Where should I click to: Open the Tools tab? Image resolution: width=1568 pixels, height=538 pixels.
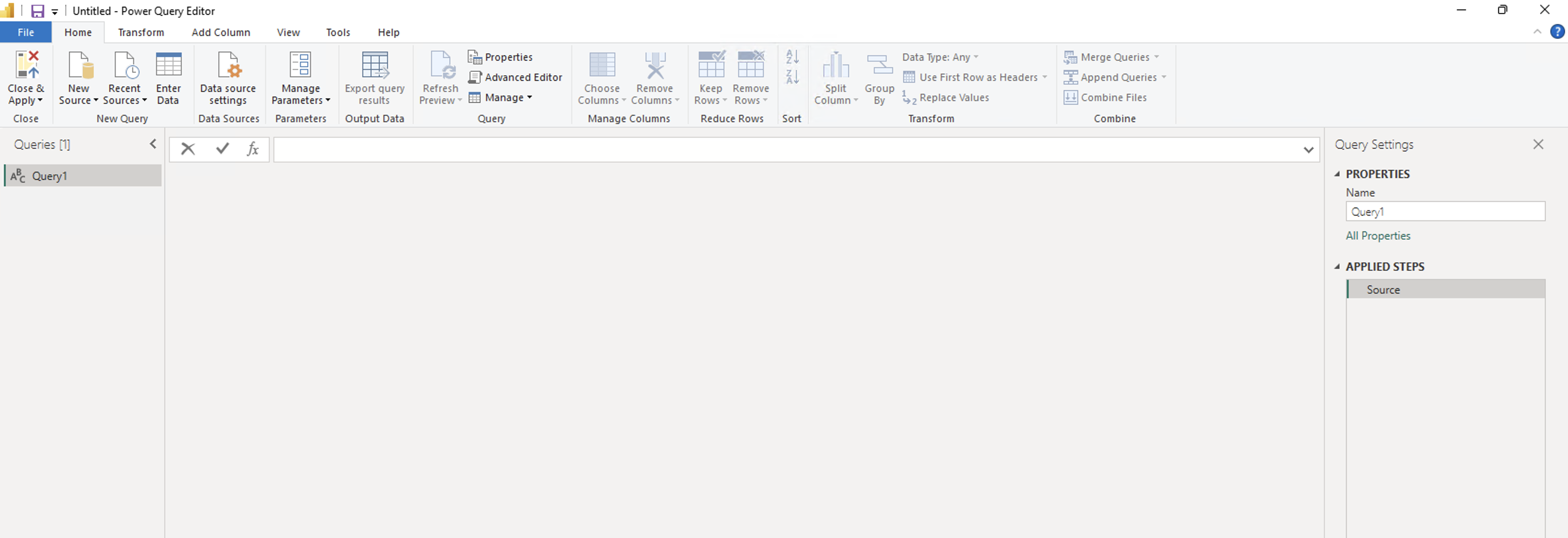(338, 32)
